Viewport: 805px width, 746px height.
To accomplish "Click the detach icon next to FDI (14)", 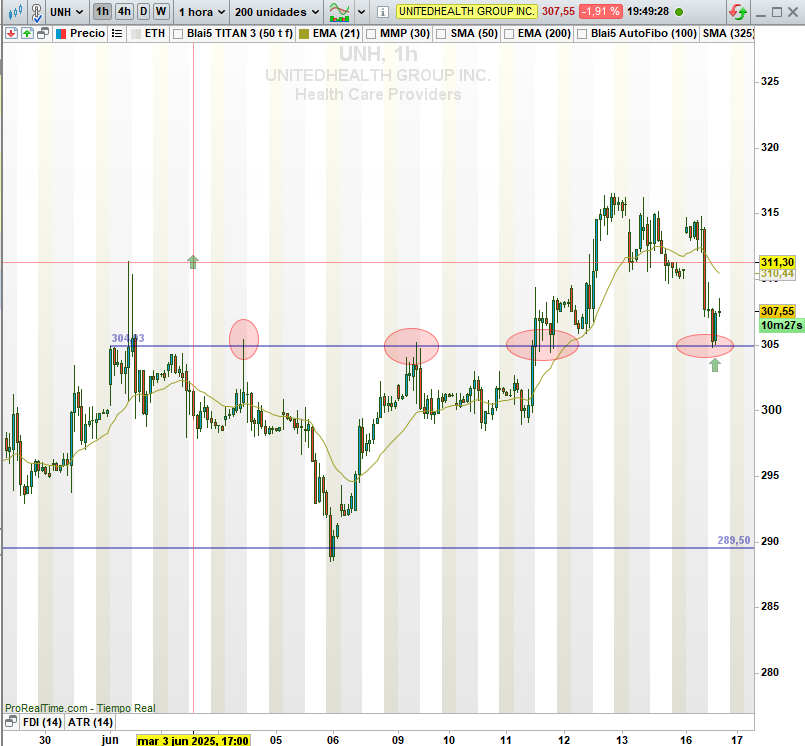I will pyautogui.click(x=11, y=722).
